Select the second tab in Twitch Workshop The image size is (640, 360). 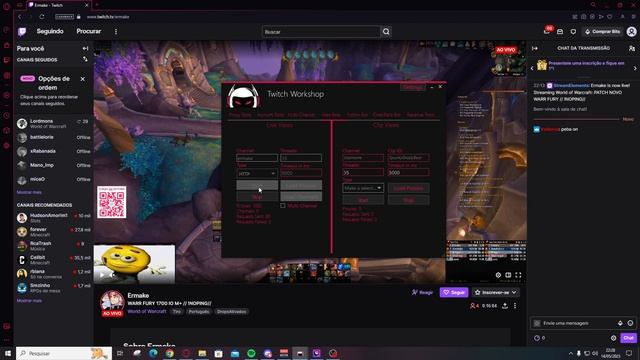click(x=270, y=115)
